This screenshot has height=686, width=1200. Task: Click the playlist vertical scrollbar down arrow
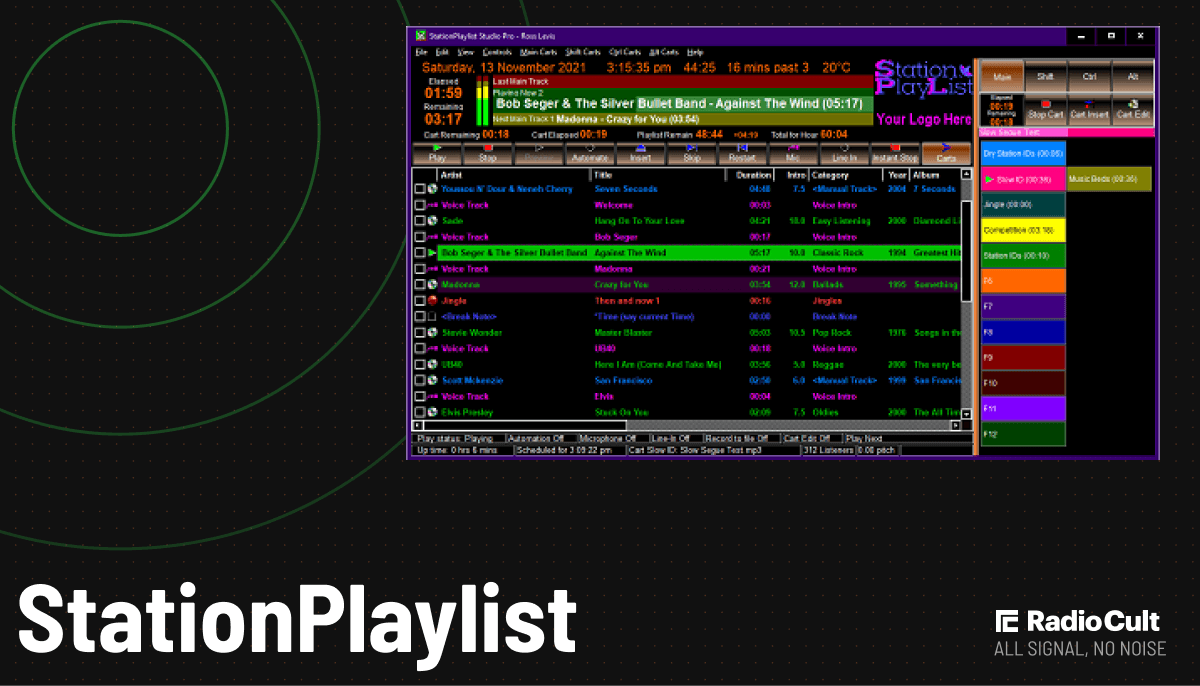coord(966,412)
